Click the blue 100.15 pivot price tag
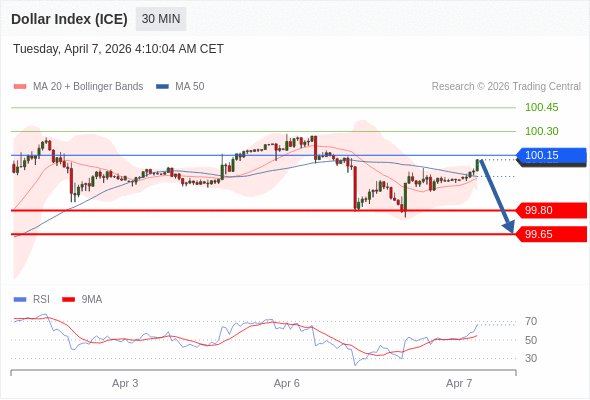This screenshot has height=400, width=590. pyautogui.click(x=551, y=155)
